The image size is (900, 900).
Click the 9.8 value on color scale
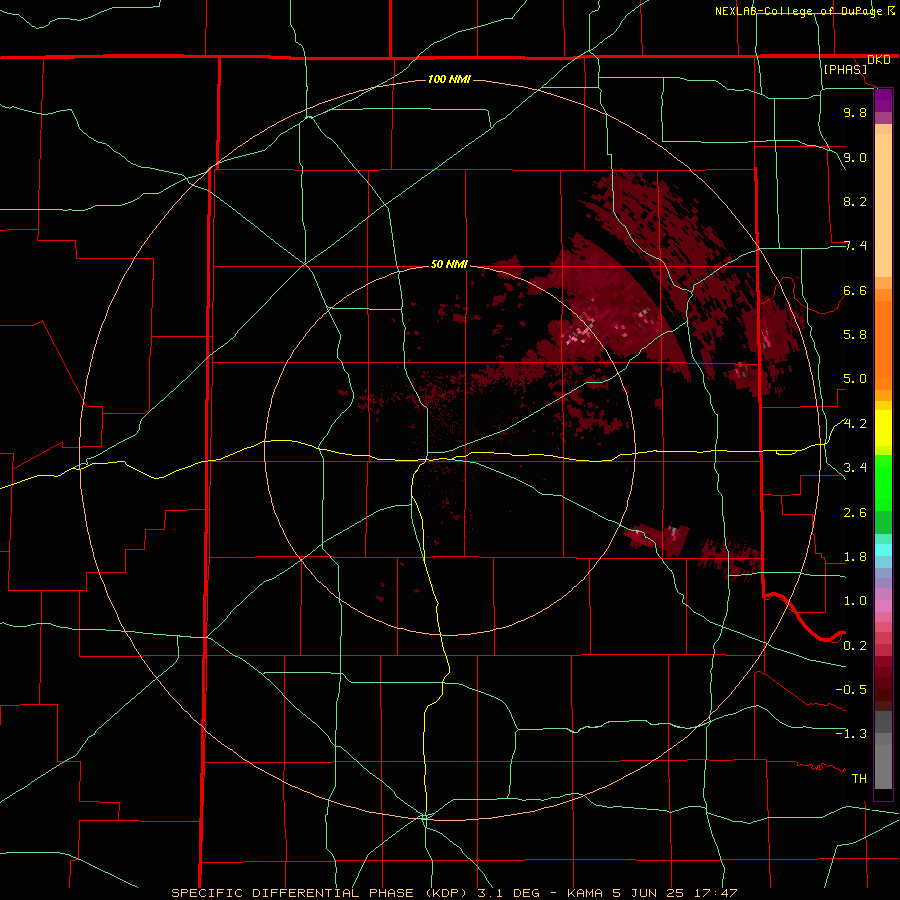point(855,112)
